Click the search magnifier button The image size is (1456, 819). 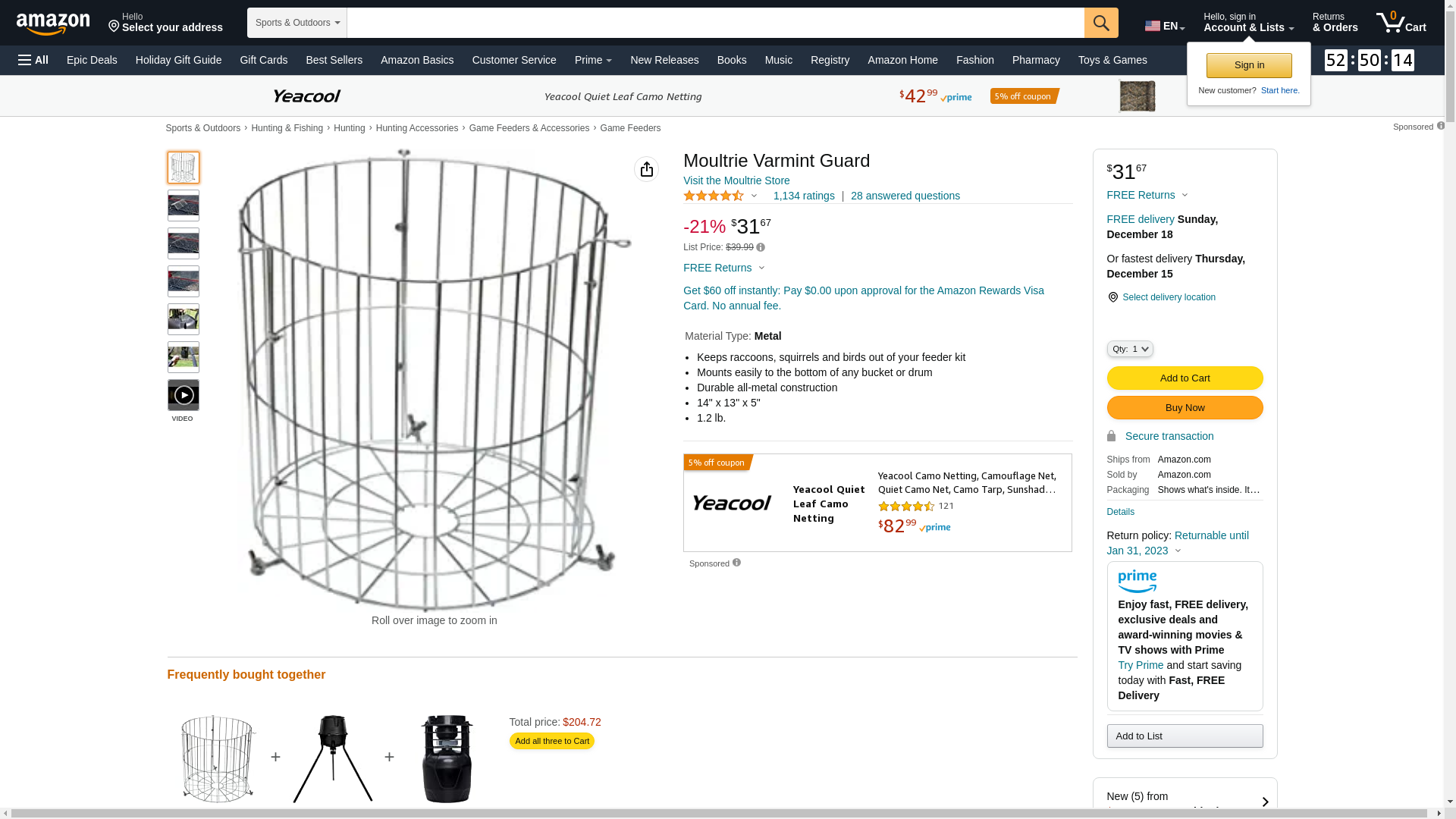(x=1100, y=23)
